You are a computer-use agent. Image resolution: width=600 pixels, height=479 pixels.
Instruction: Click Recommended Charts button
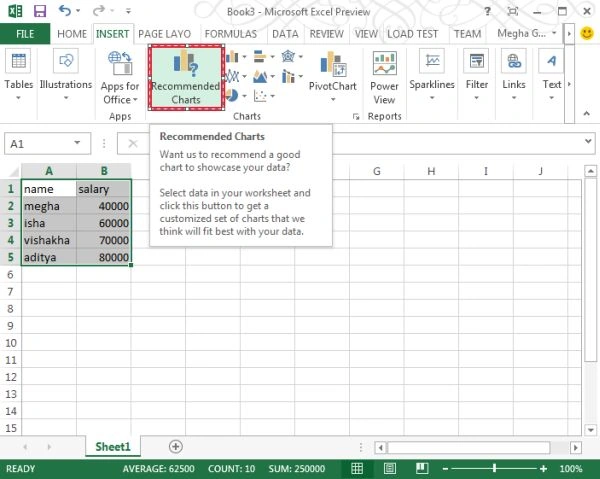point(186,77)
